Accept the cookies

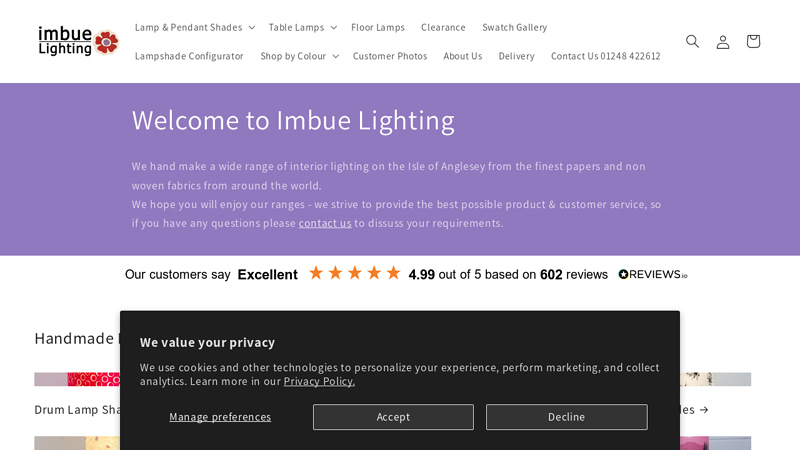393,417
